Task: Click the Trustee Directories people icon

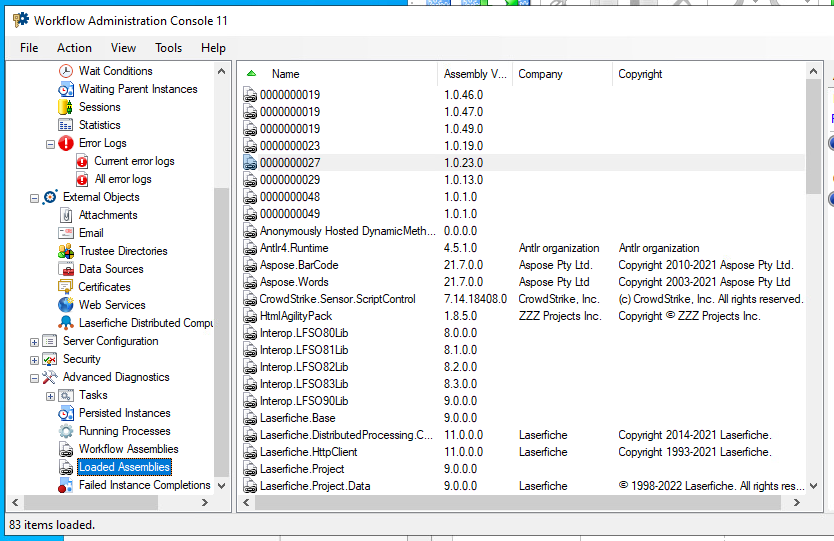Action: (x=65, y=251)
